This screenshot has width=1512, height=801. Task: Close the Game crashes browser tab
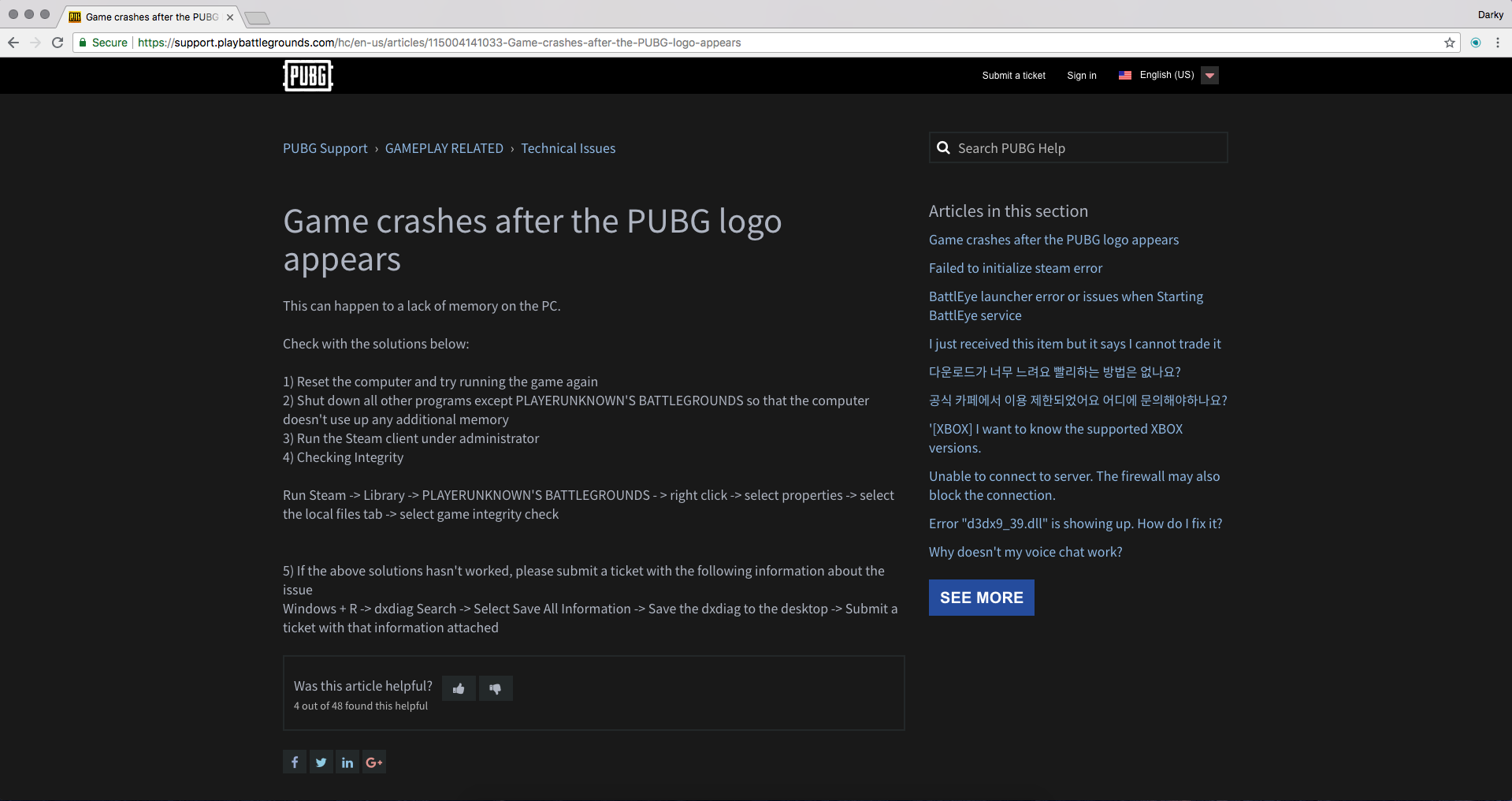click(x=230, y=17)
